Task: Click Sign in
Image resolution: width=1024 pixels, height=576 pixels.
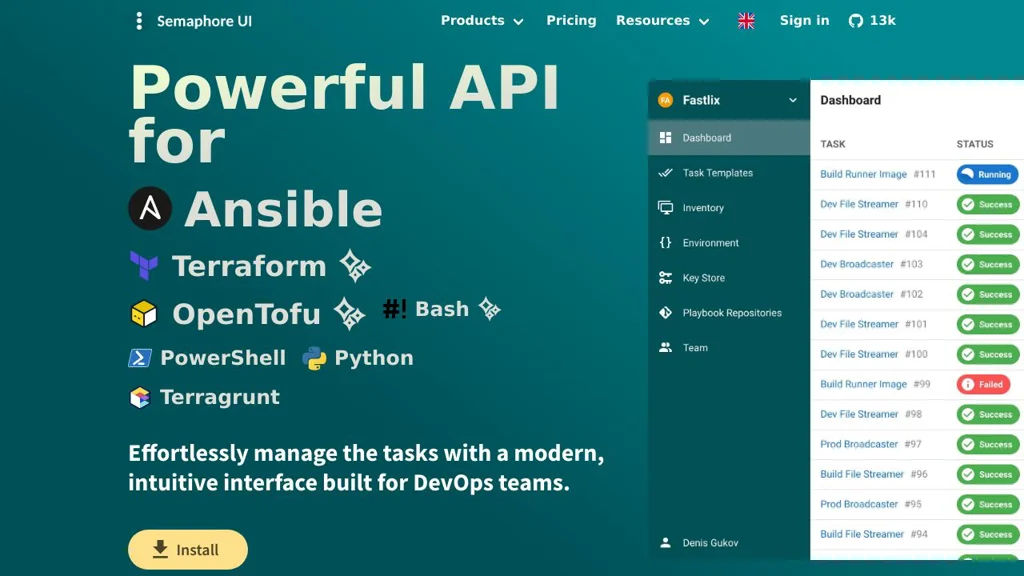Action: pyautogui.click(x=805, y=21)
